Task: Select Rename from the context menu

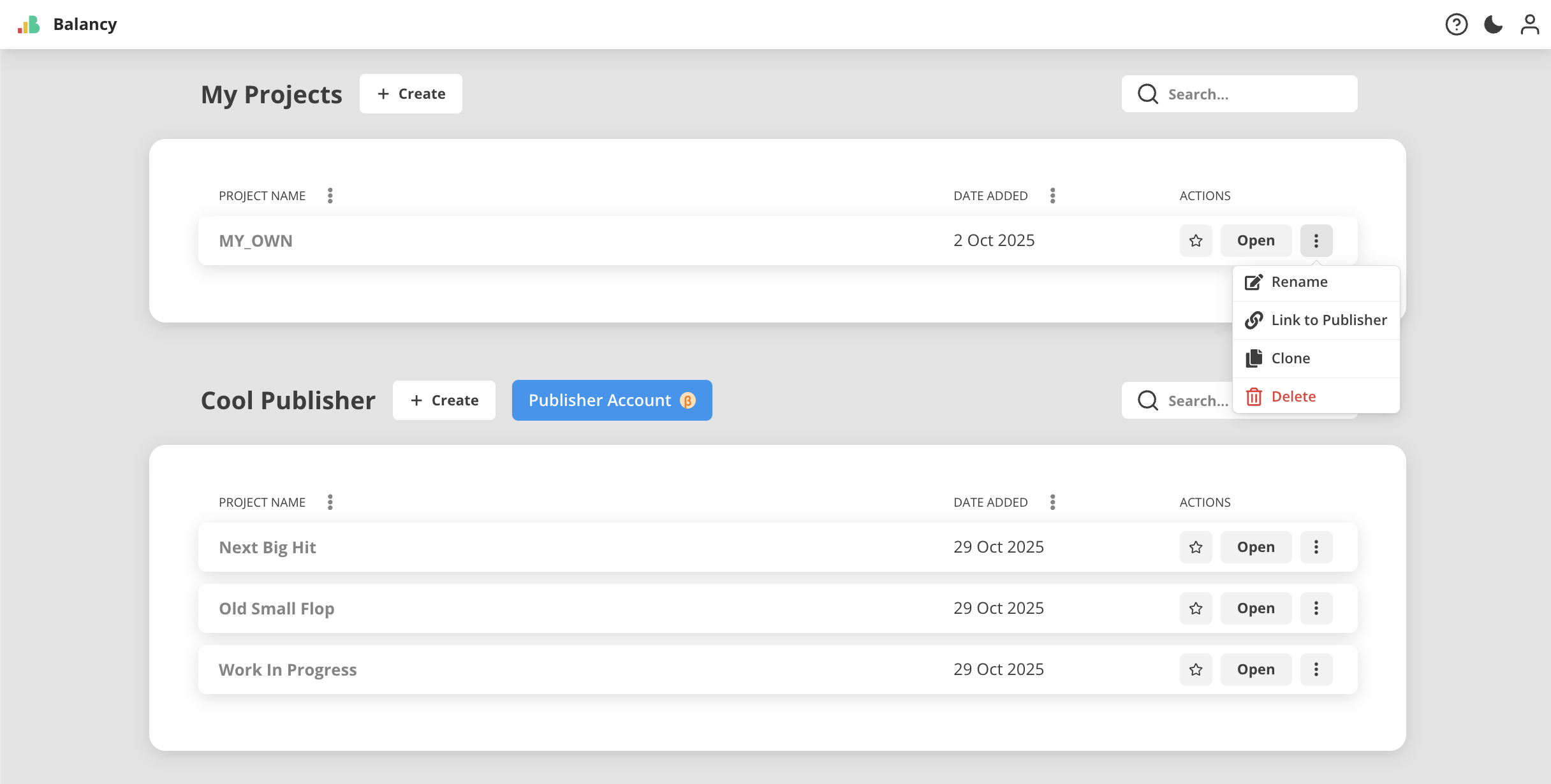Action: pos(1299,282)
